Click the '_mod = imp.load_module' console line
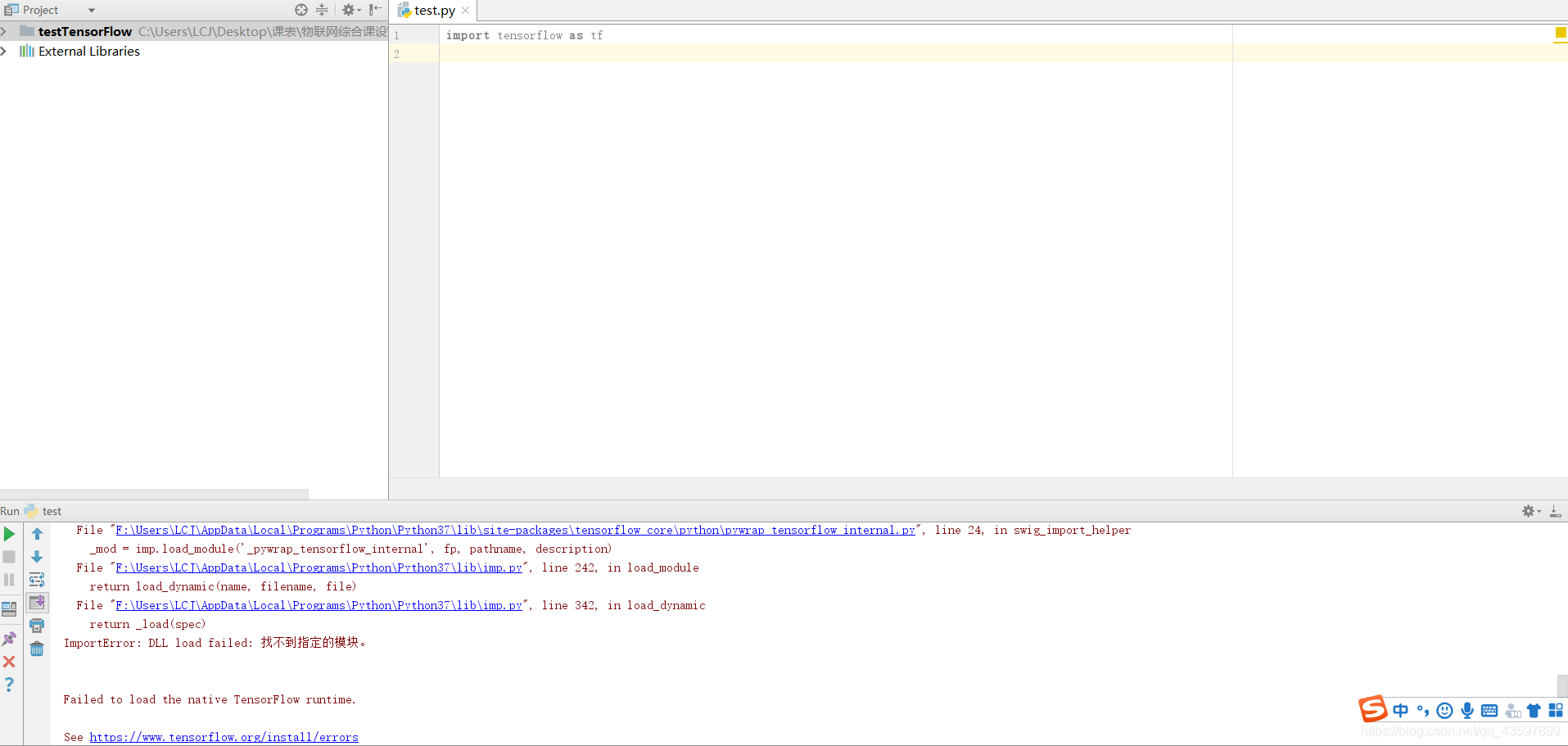 pos(350,549)
